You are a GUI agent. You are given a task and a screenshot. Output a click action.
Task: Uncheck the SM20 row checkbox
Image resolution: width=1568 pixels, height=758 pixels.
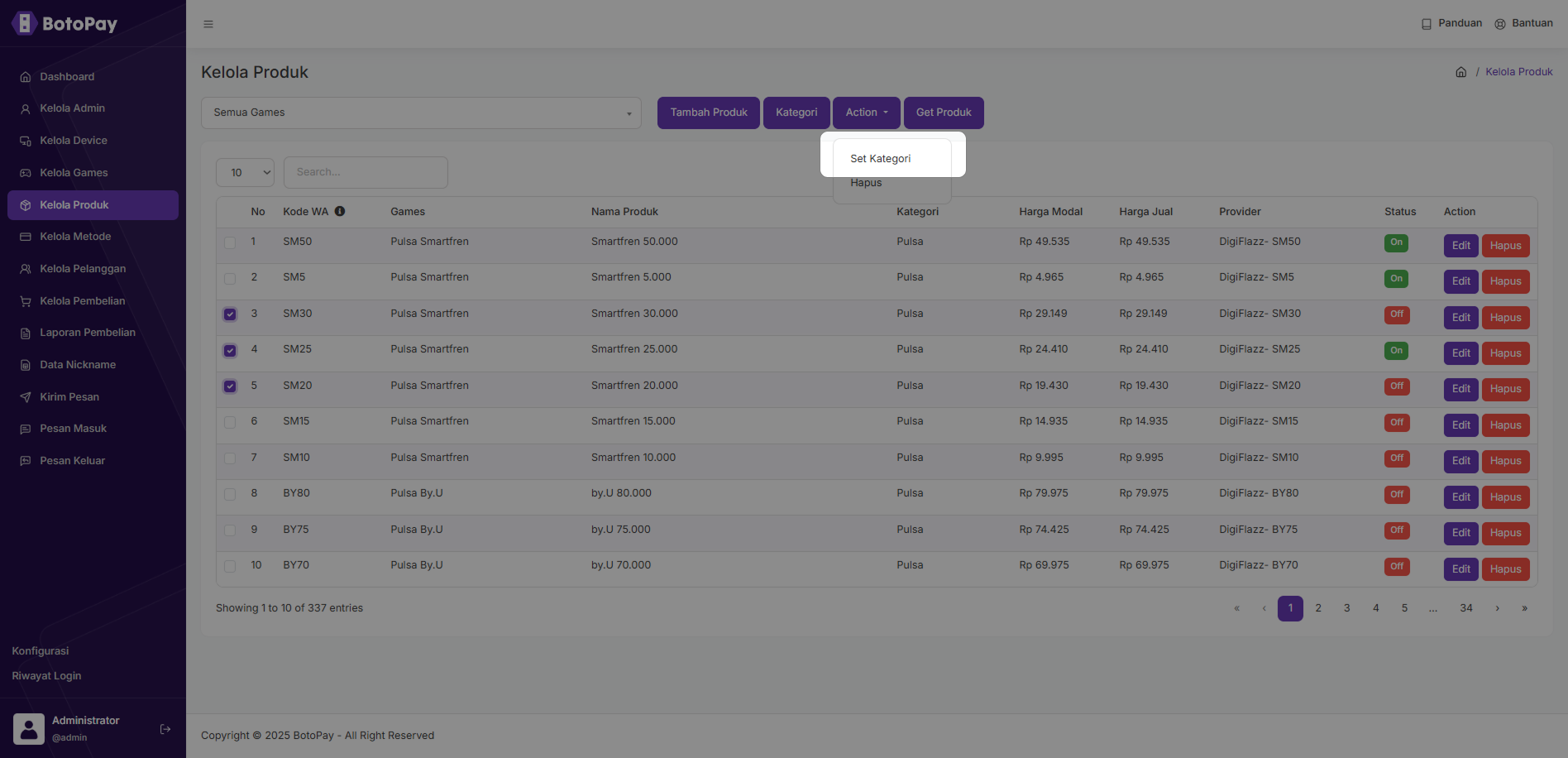coord(230,386)
